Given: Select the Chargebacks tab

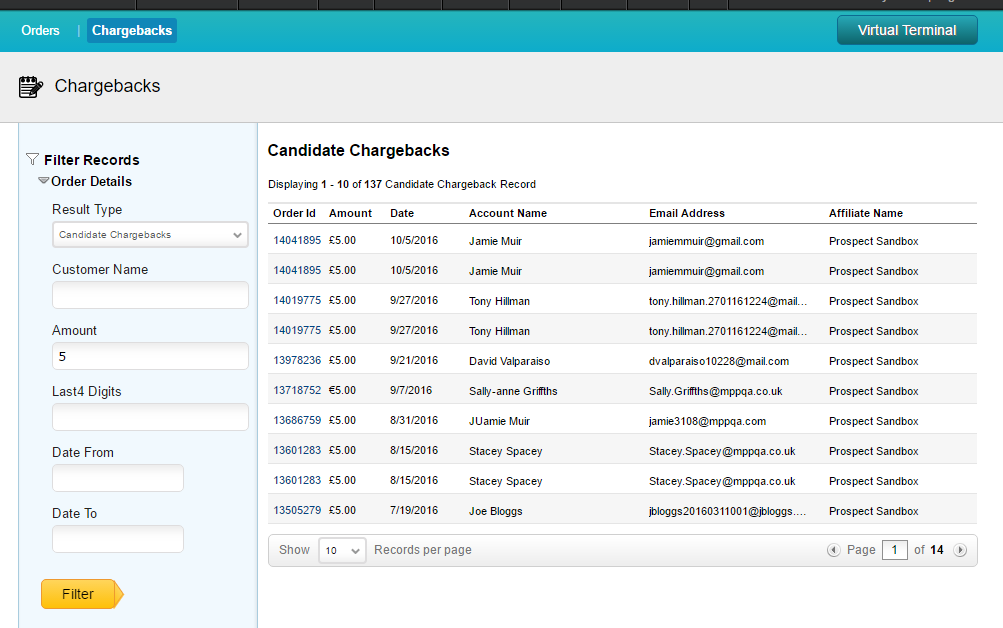Looking at the screenshot, I should click(x=132, y=31).
